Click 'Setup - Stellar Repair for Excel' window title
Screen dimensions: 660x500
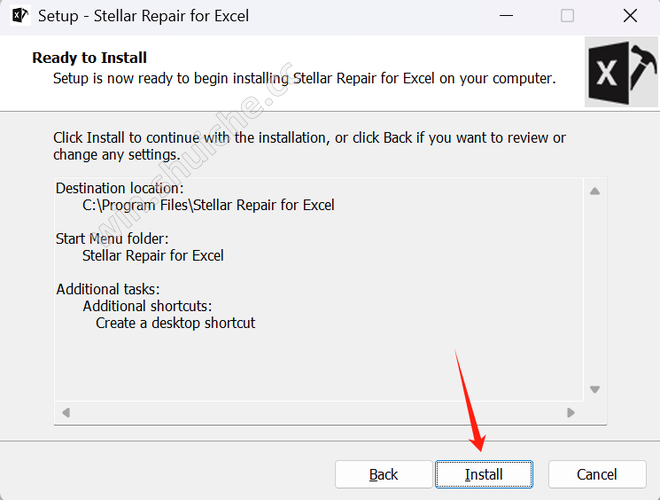144,16
